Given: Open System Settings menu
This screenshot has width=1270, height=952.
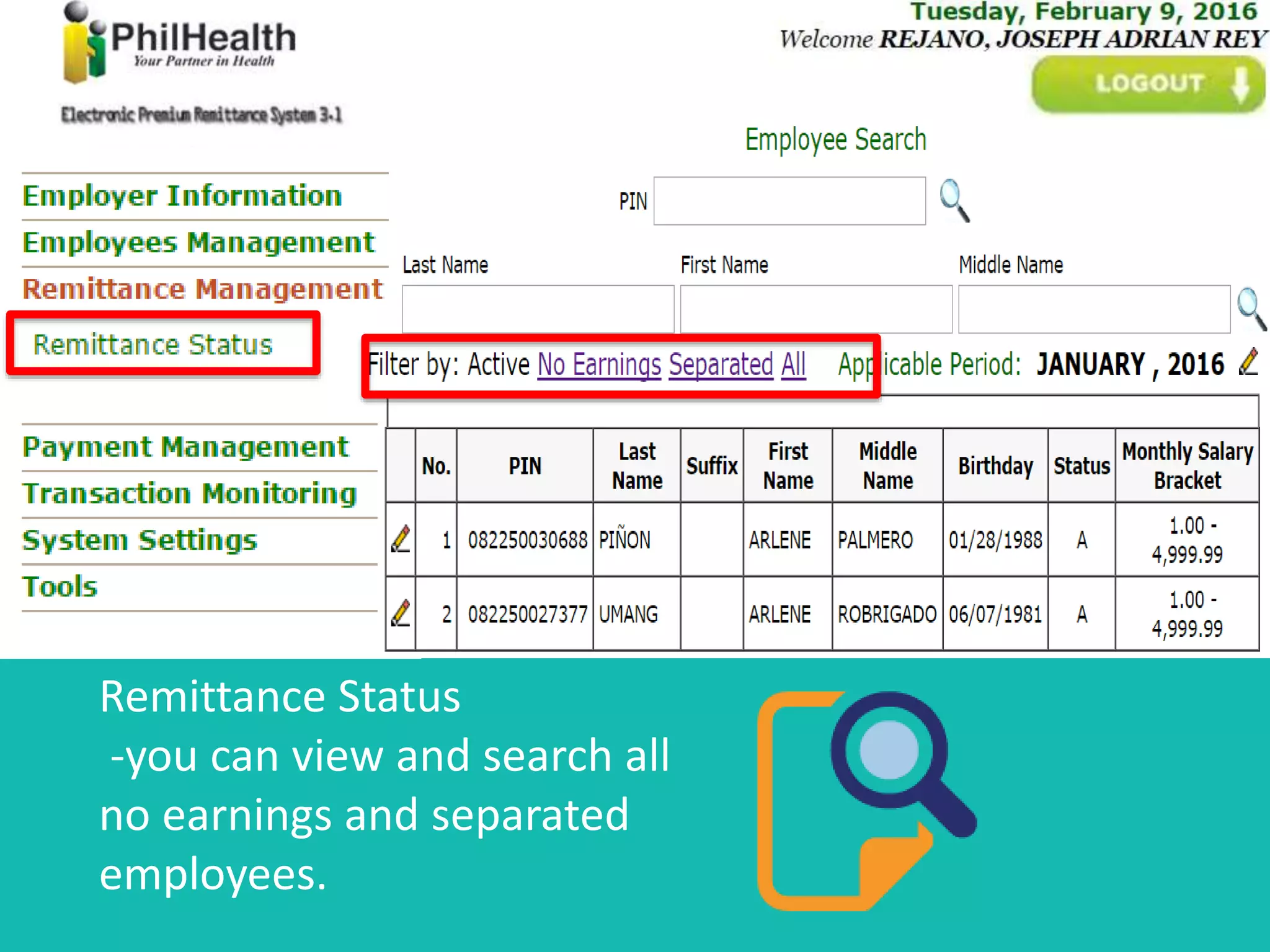Looking at the screenshot, I should [x=140, y=540].
